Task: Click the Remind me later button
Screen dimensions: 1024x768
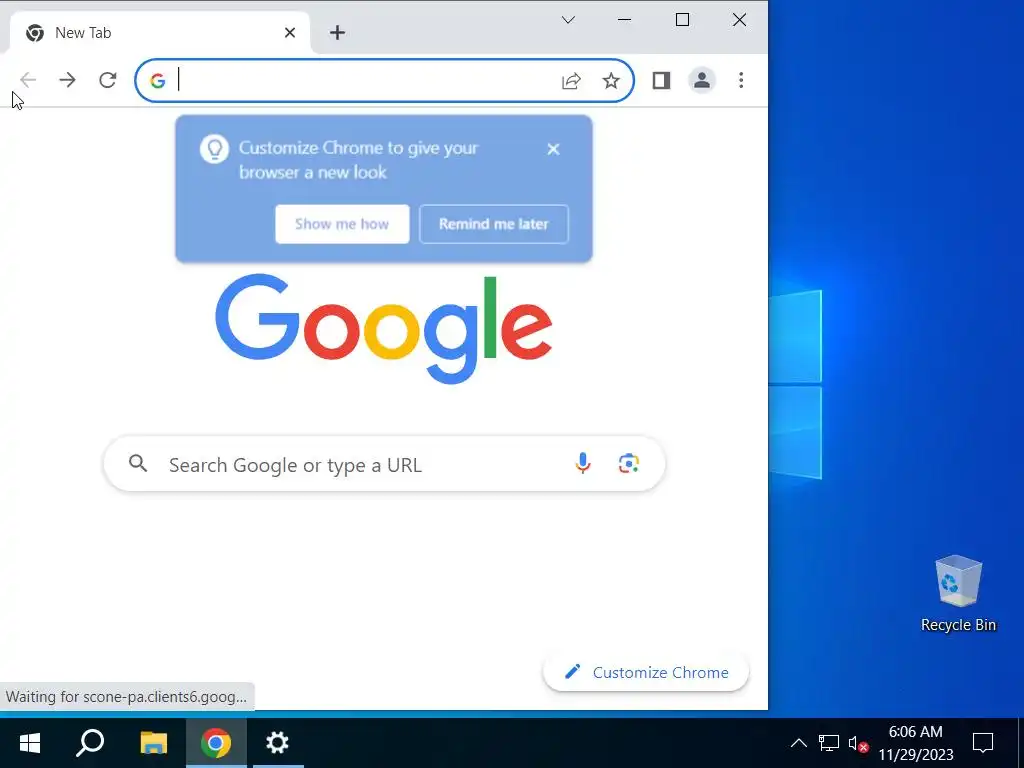Action: 494,224
